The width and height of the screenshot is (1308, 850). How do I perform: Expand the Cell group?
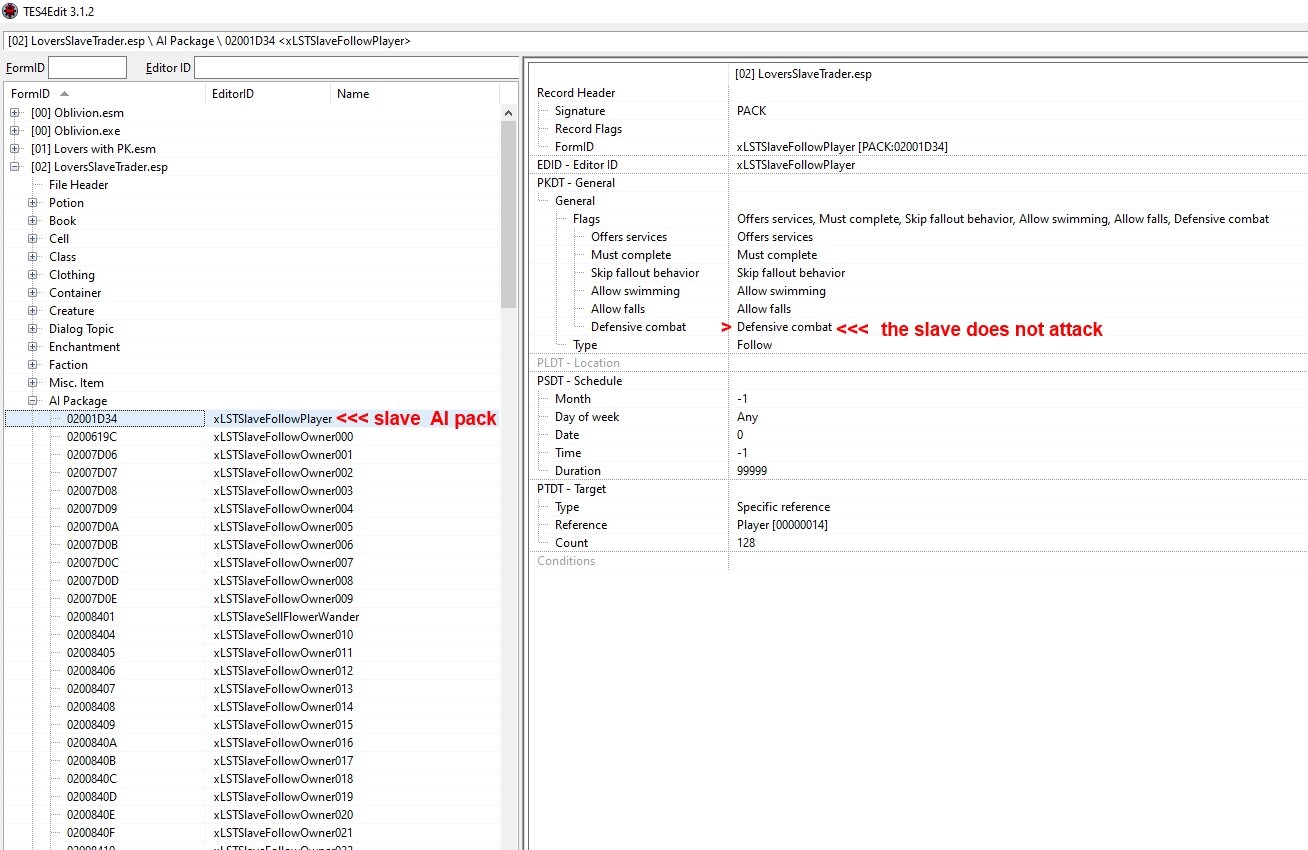point(33,239)
